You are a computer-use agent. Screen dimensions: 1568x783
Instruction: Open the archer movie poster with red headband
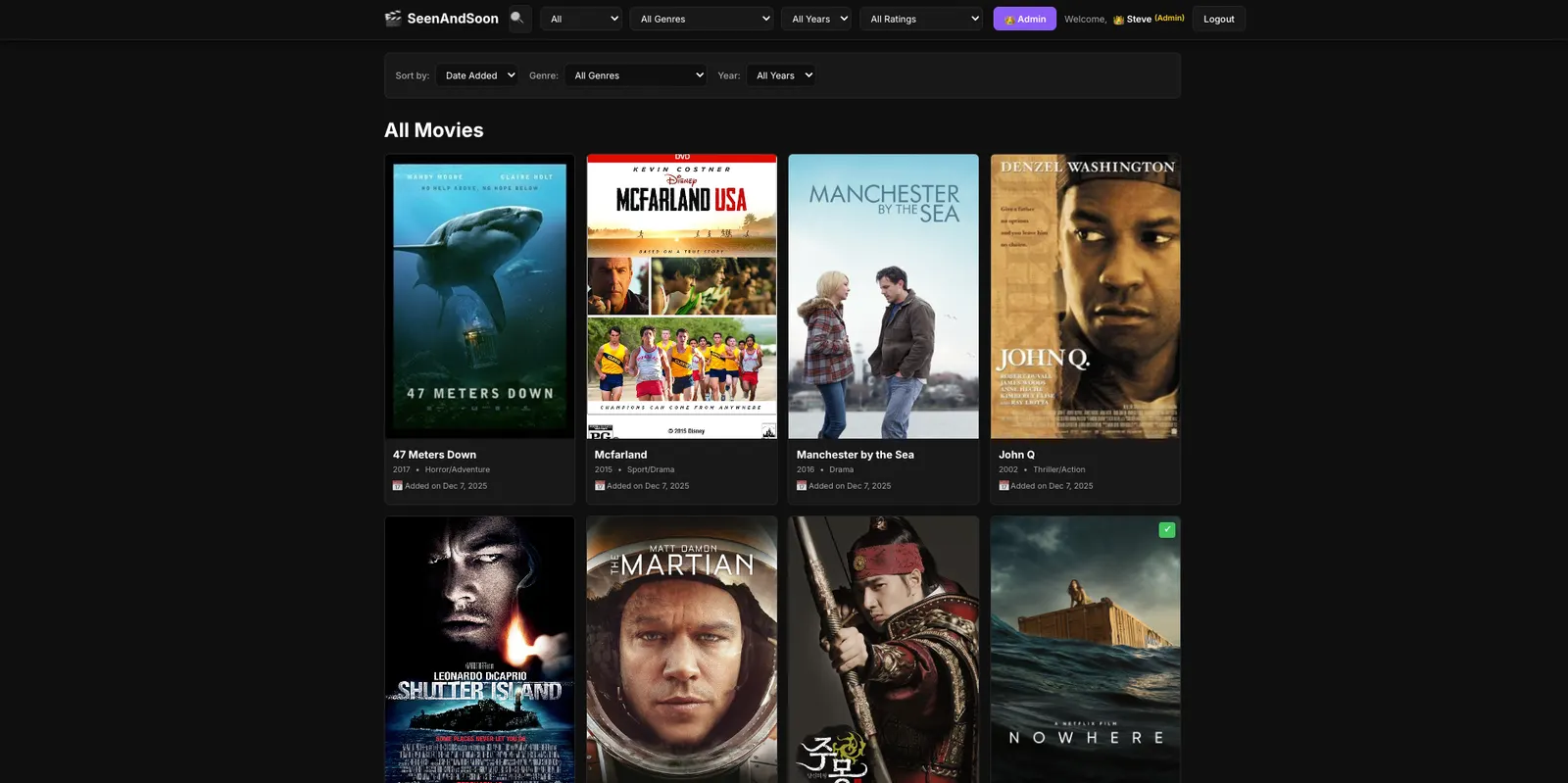pyautogui.click(x=883, y=650)
